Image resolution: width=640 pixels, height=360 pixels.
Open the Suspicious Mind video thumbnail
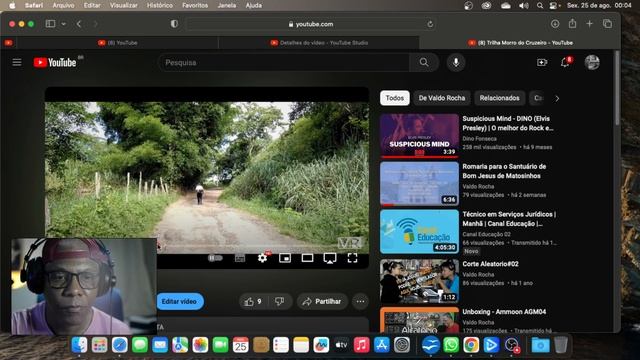click(x=419, y=136)
